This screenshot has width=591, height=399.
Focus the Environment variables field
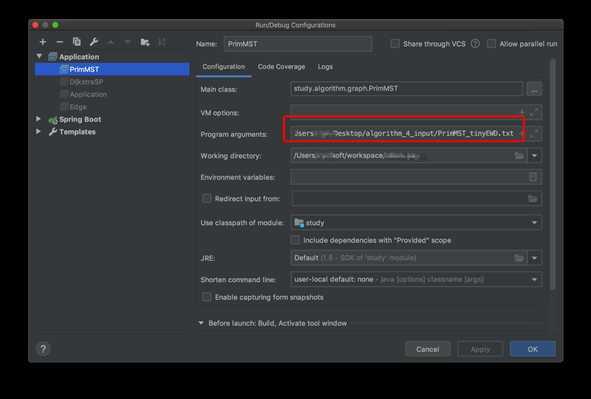416,177
